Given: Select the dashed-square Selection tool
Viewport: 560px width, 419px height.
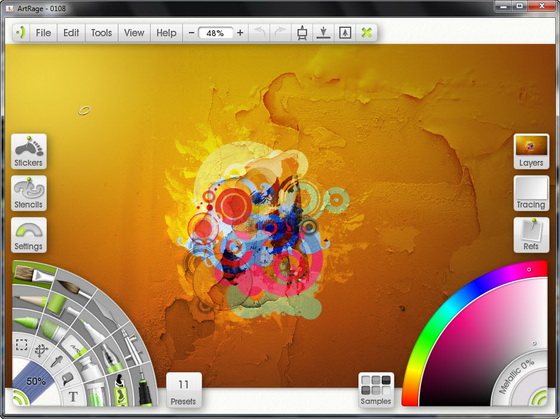Looking at the screenshot, I should (22, 345).
